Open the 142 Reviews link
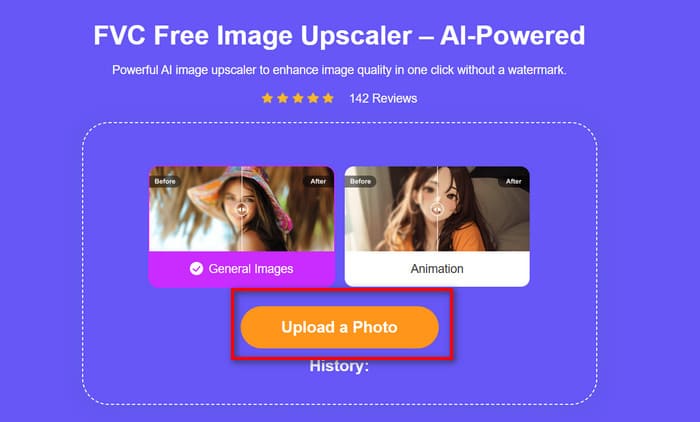The image size is (700, 422). [383, 98]
